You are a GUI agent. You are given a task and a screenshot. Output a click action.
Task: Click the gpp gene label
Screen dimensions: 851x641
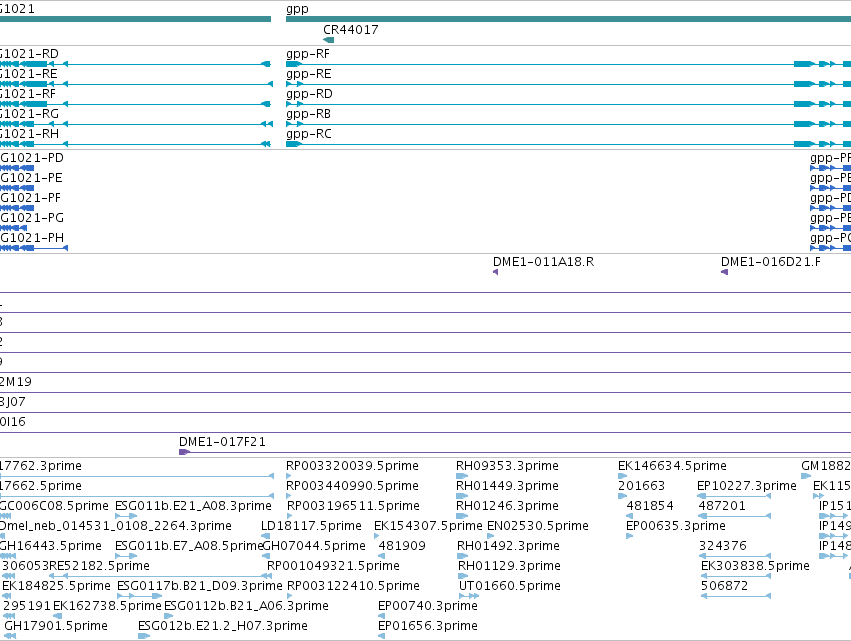[297, 9]
